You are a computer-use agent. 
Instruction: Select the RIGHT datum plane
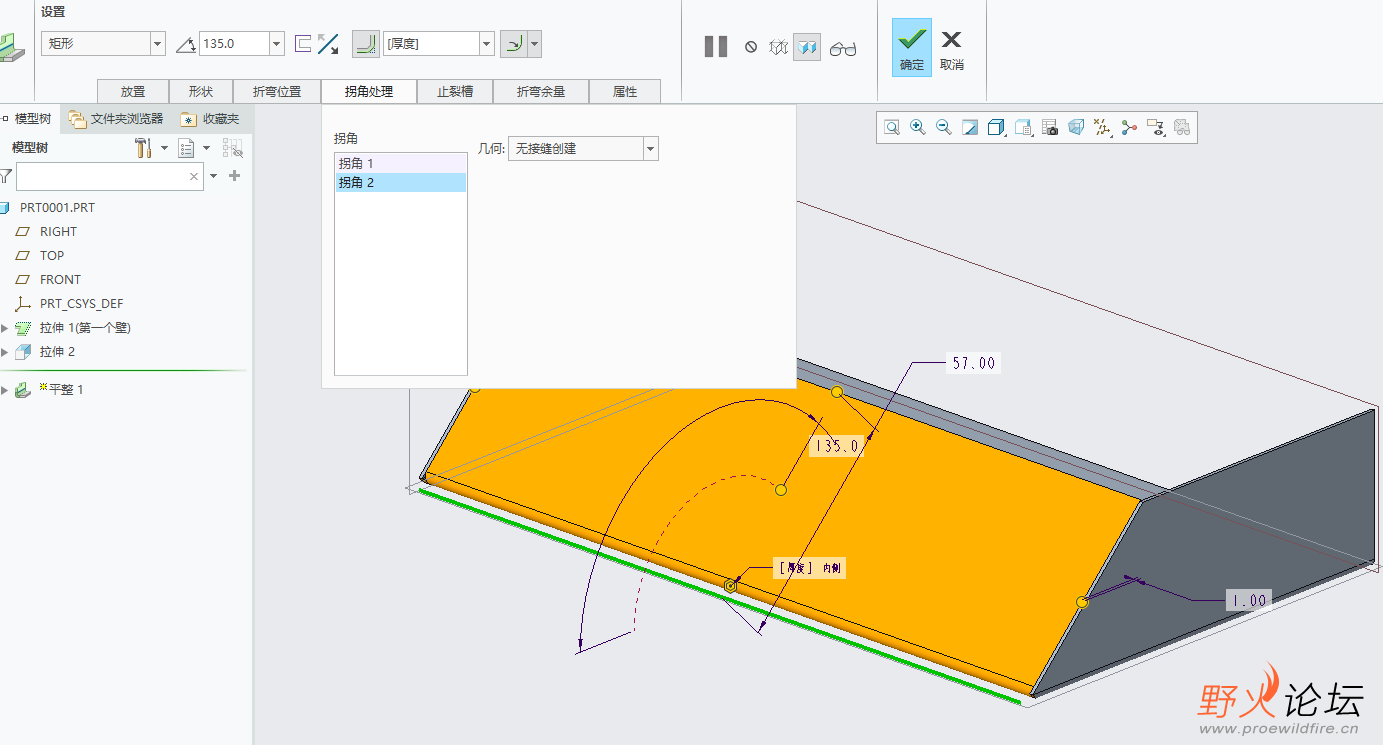point(58,232)
